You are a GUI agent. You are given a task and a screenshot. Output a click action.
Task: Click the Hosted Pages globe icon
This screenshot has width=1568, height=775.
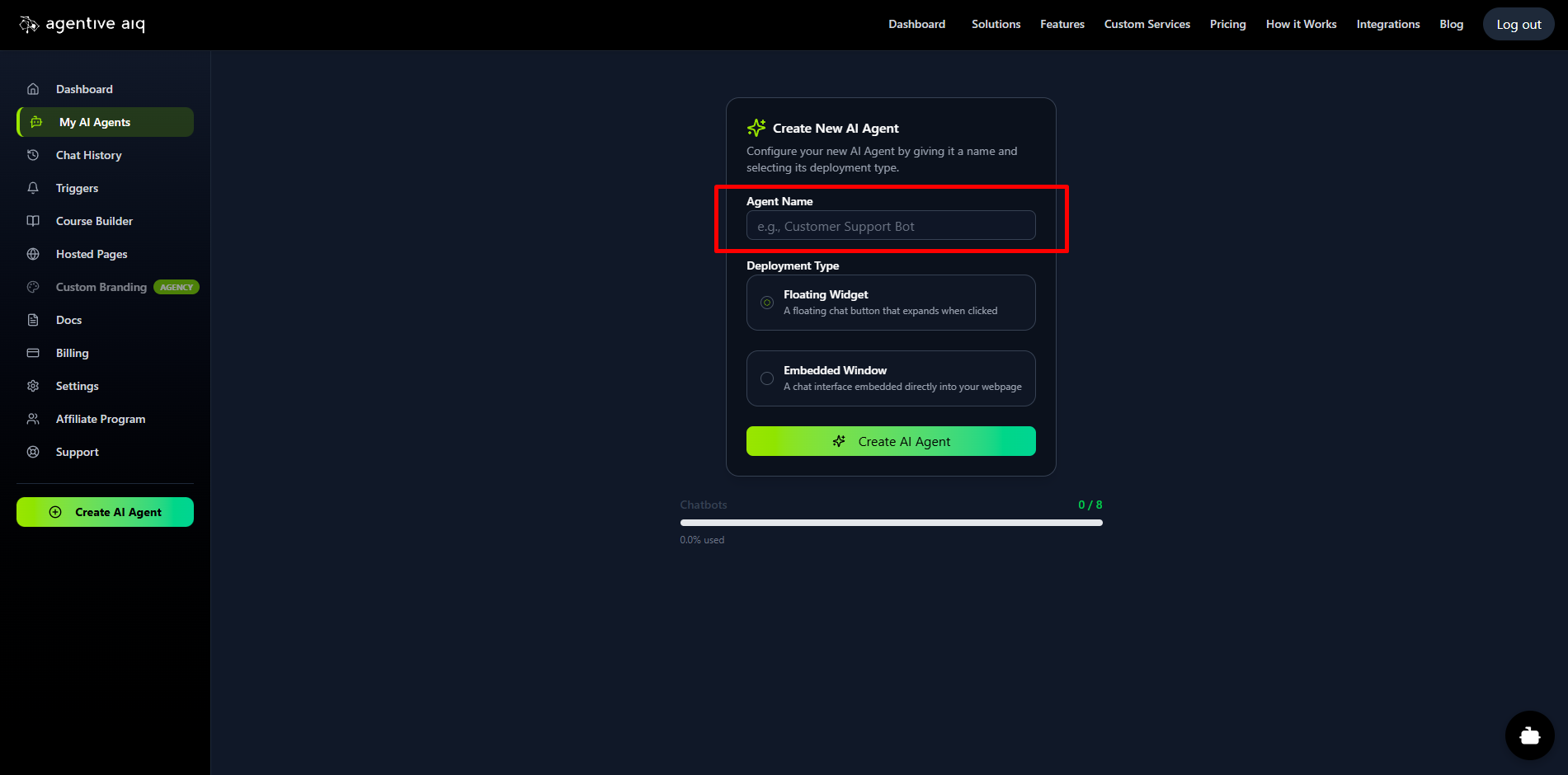pos(33,254)
